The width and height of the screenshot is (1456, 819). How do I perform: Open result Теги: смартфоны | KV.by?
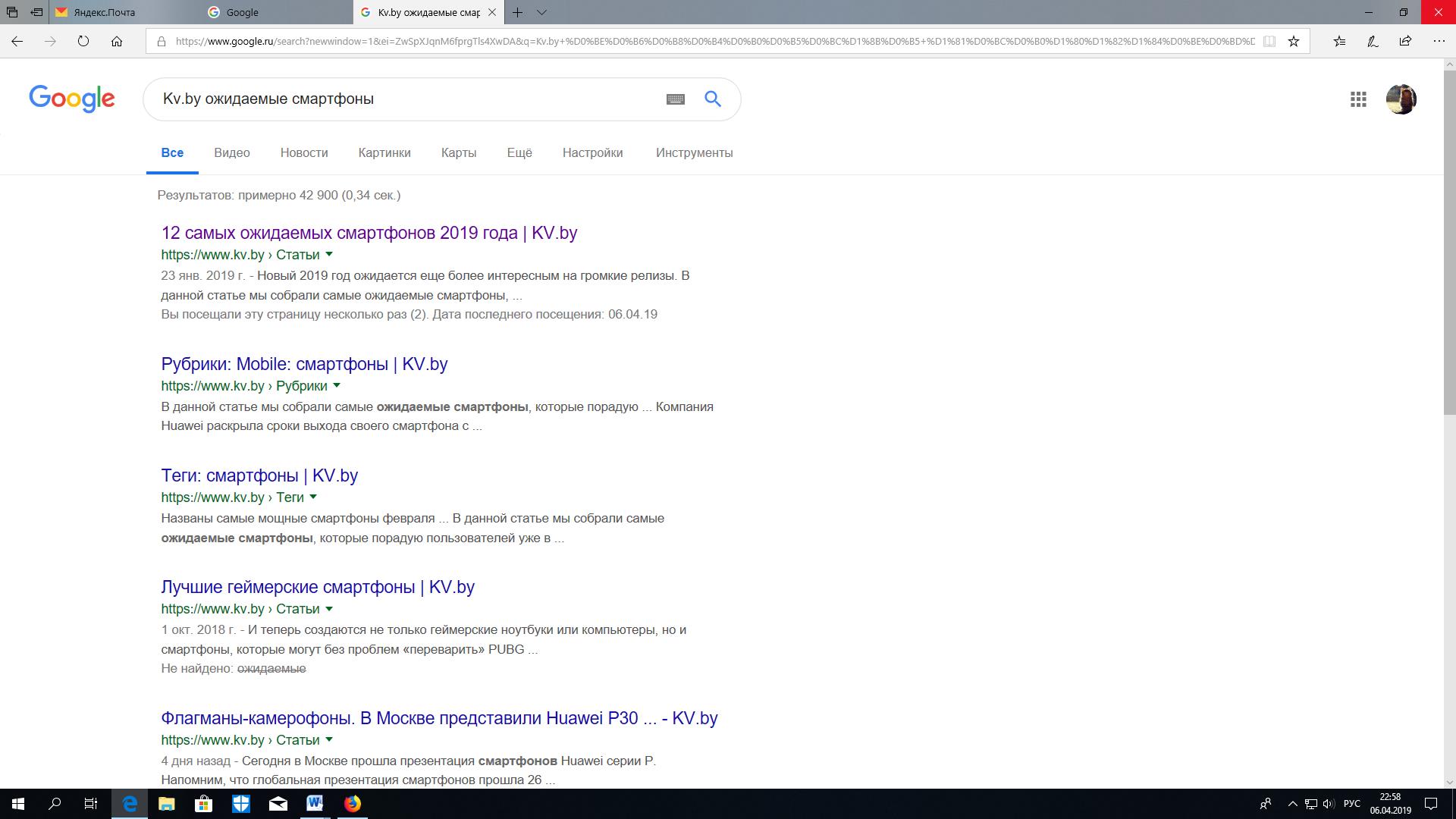click(x=259, y=475)
